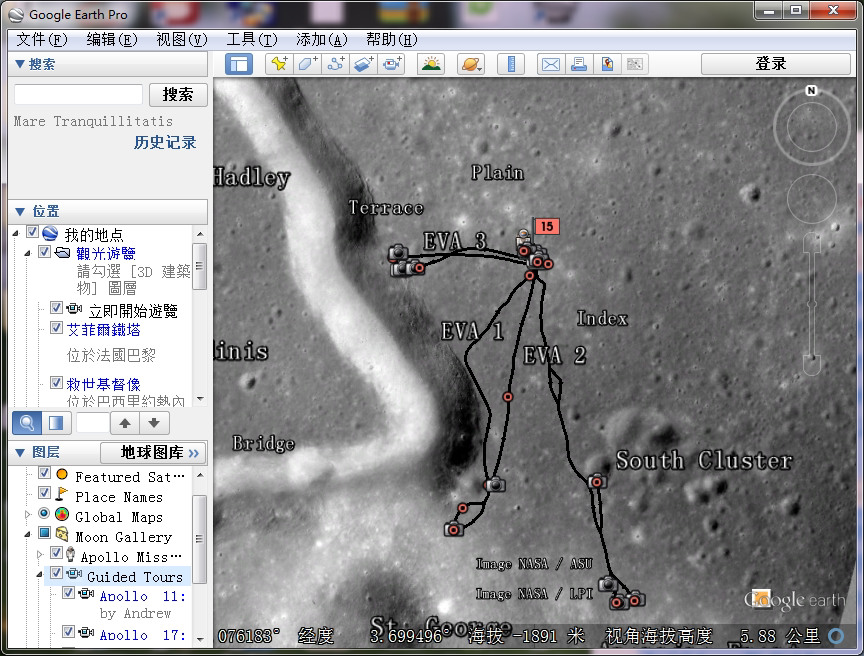This screenshot has height=656, width=864.
Task: Expand Global Maps tree node
Action: coord(28,514)
